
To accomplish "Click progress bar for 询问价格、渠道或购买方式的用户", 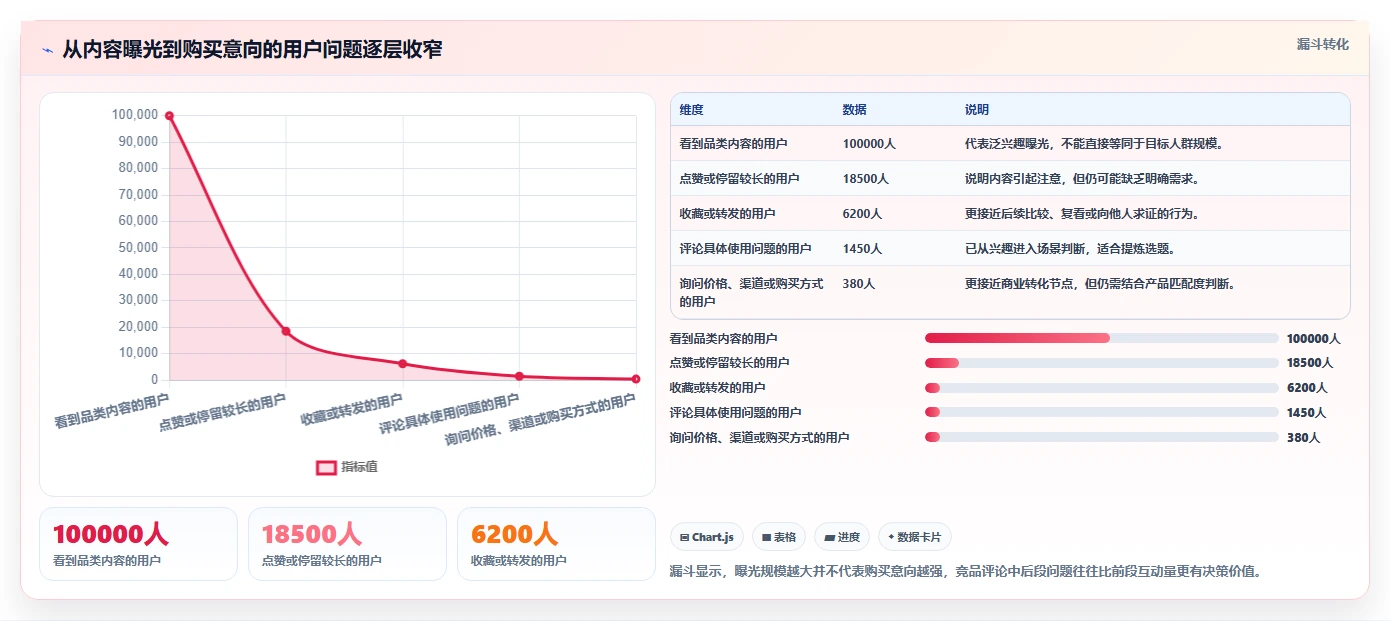I will 1102,437.
